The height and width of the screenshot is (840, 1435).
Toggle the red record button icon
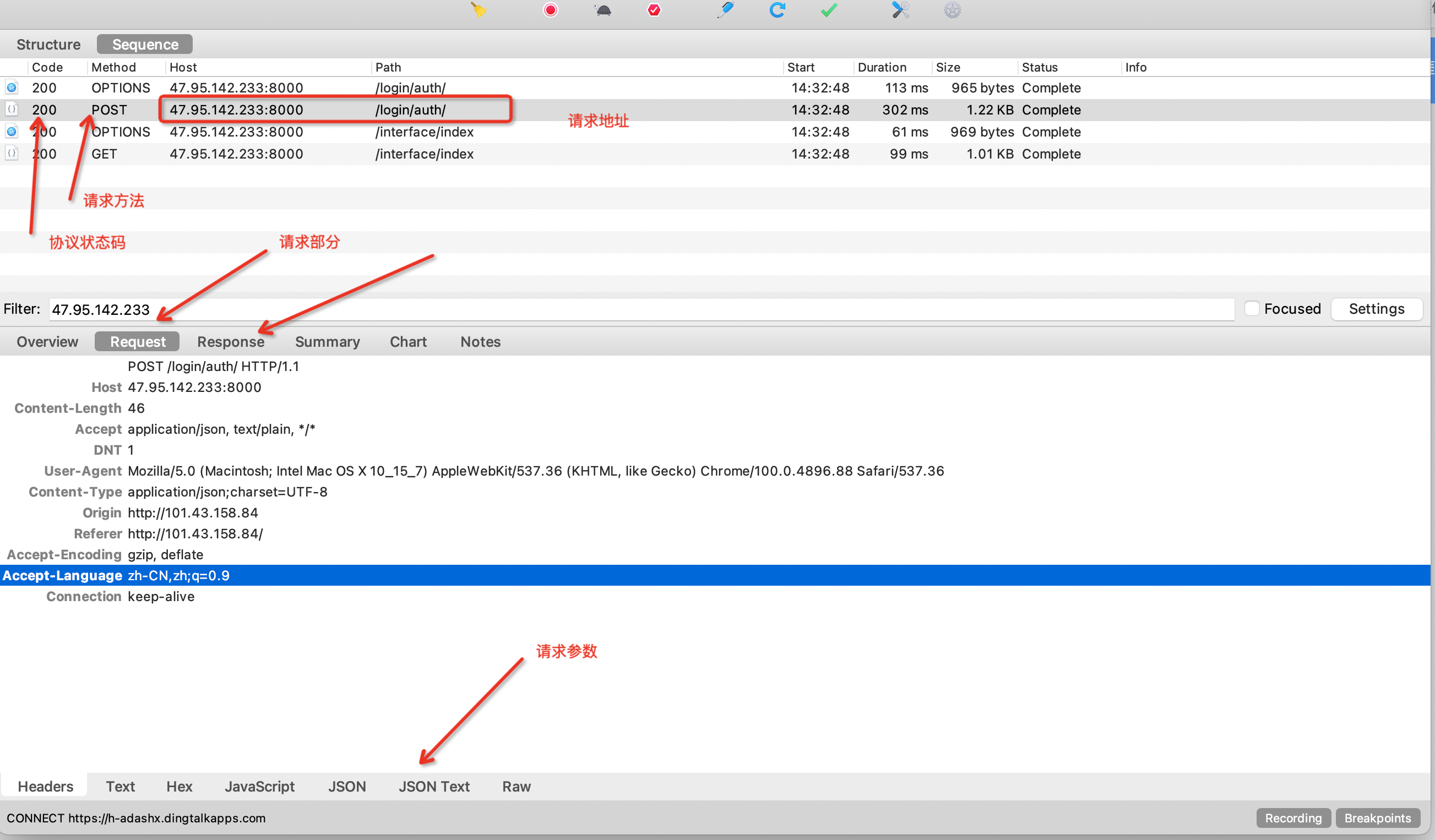550,10
